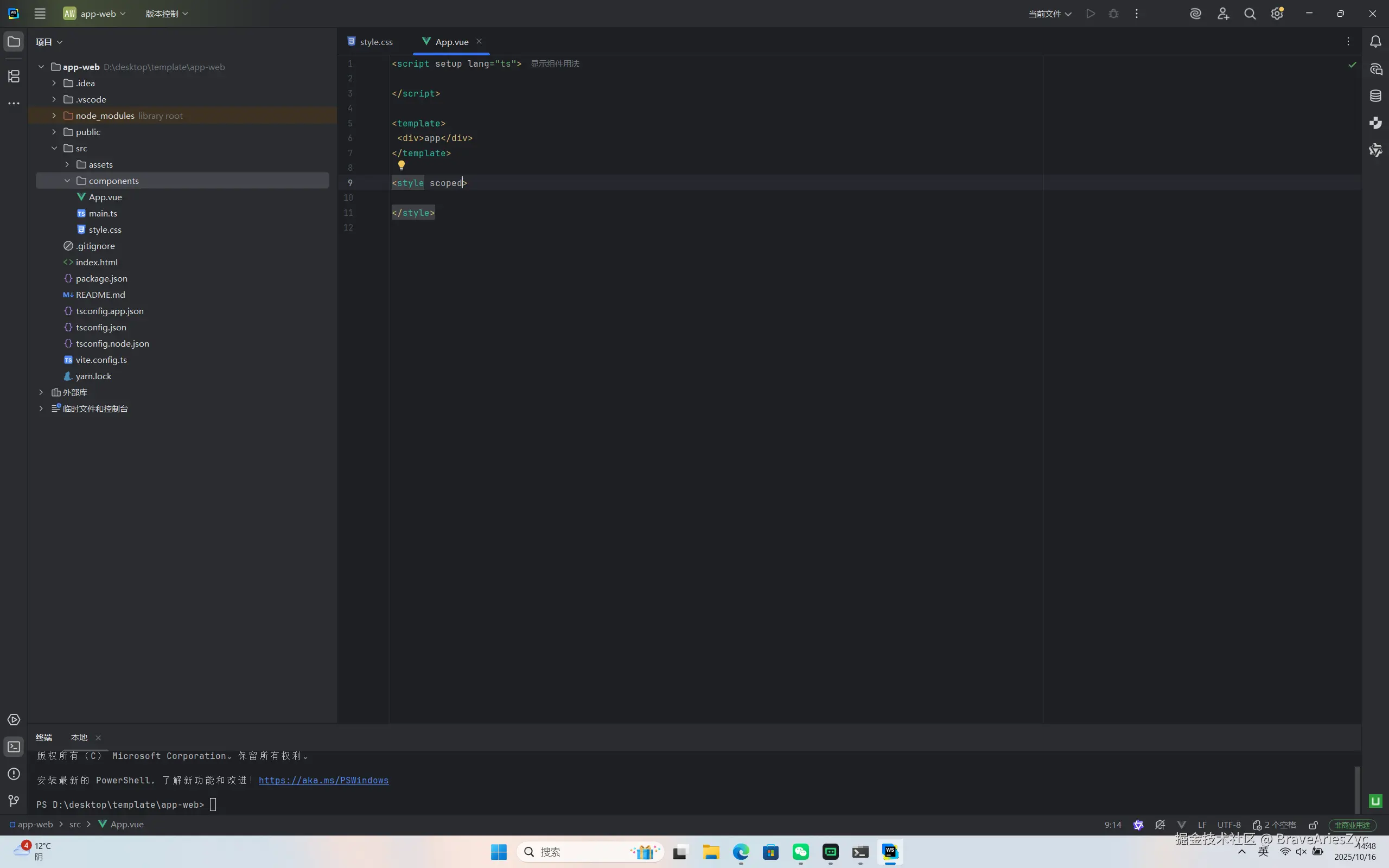The image size is (1389, 868).
Task: Toggle file read-only lock in status bar
Action: click(1312, 825)
